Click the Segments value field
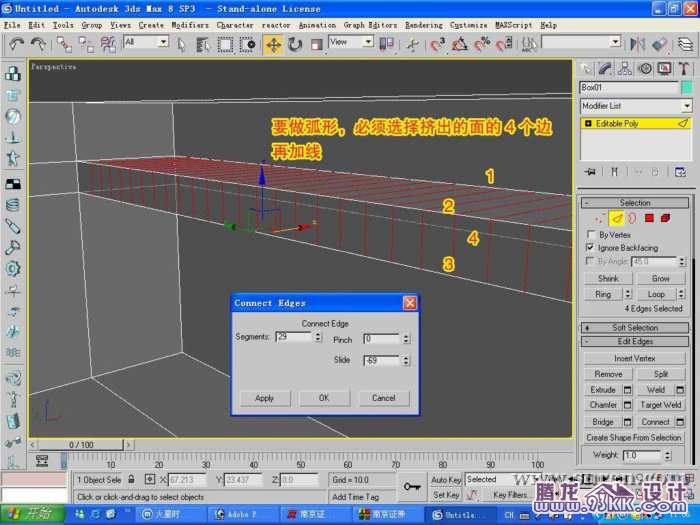The image size is (700, 525). tap(293, 336)
